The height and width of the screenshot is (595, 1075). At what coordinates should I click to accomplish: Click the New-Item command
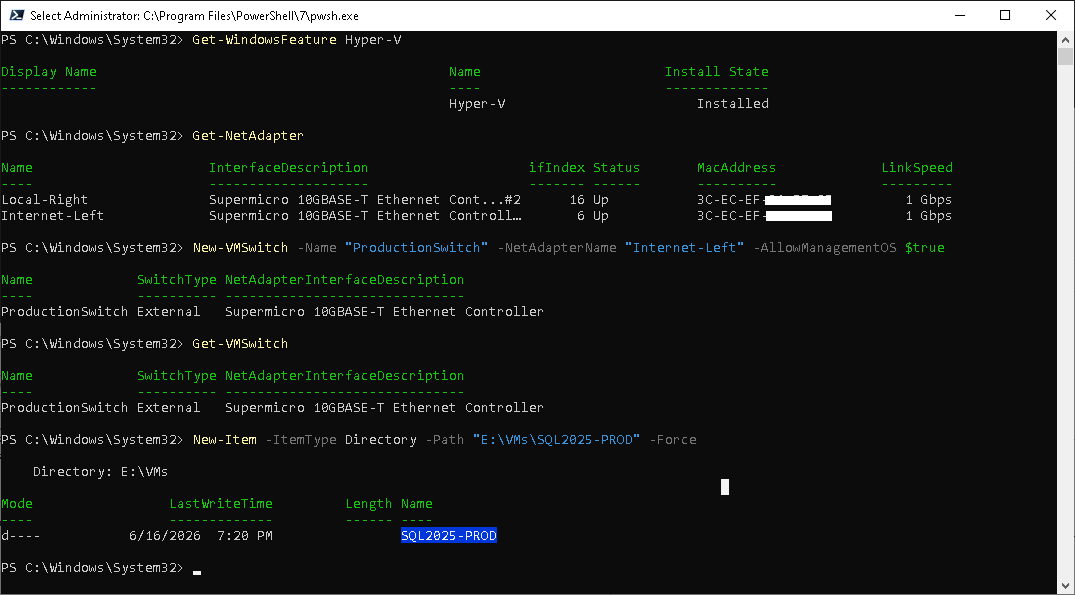[224, 439]
